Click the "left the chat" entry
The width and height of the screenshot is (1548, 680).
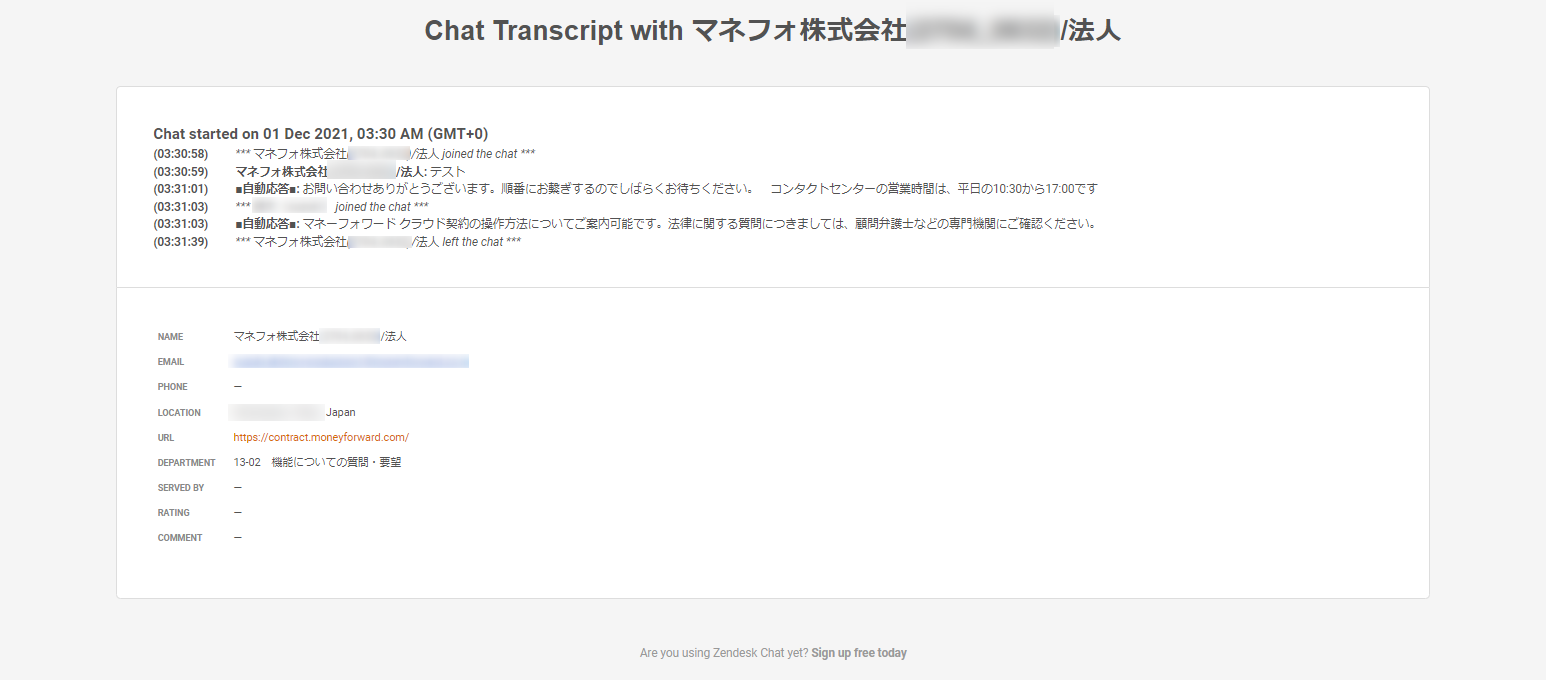click(378, 242)
